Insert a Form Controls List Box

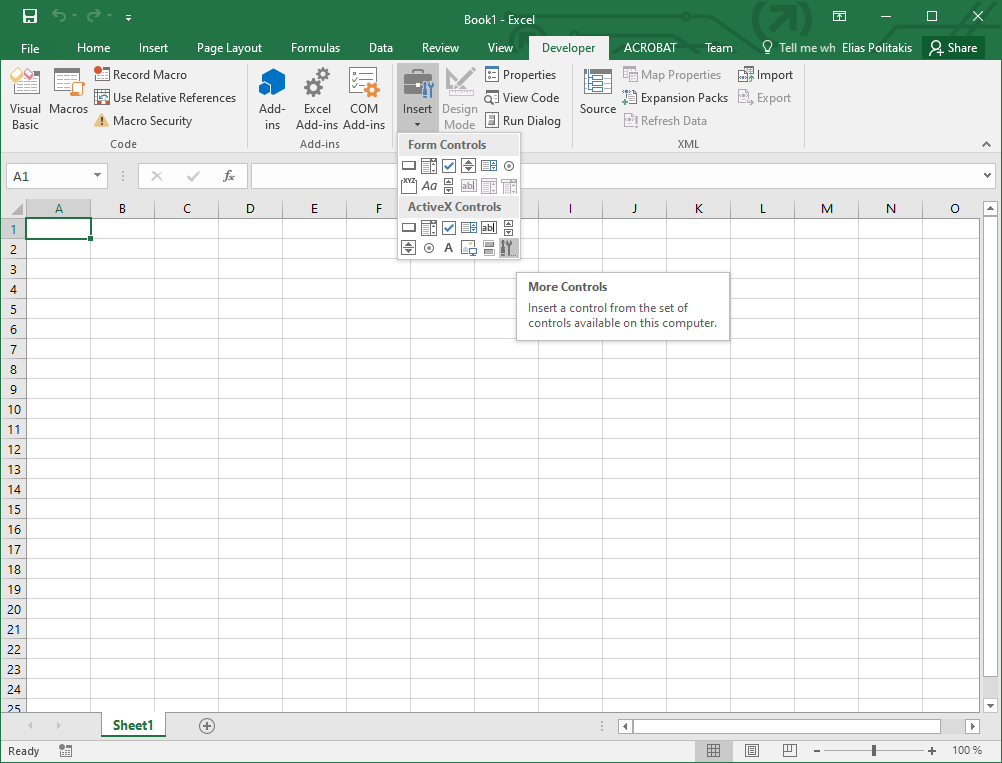(x=489, y=166)
